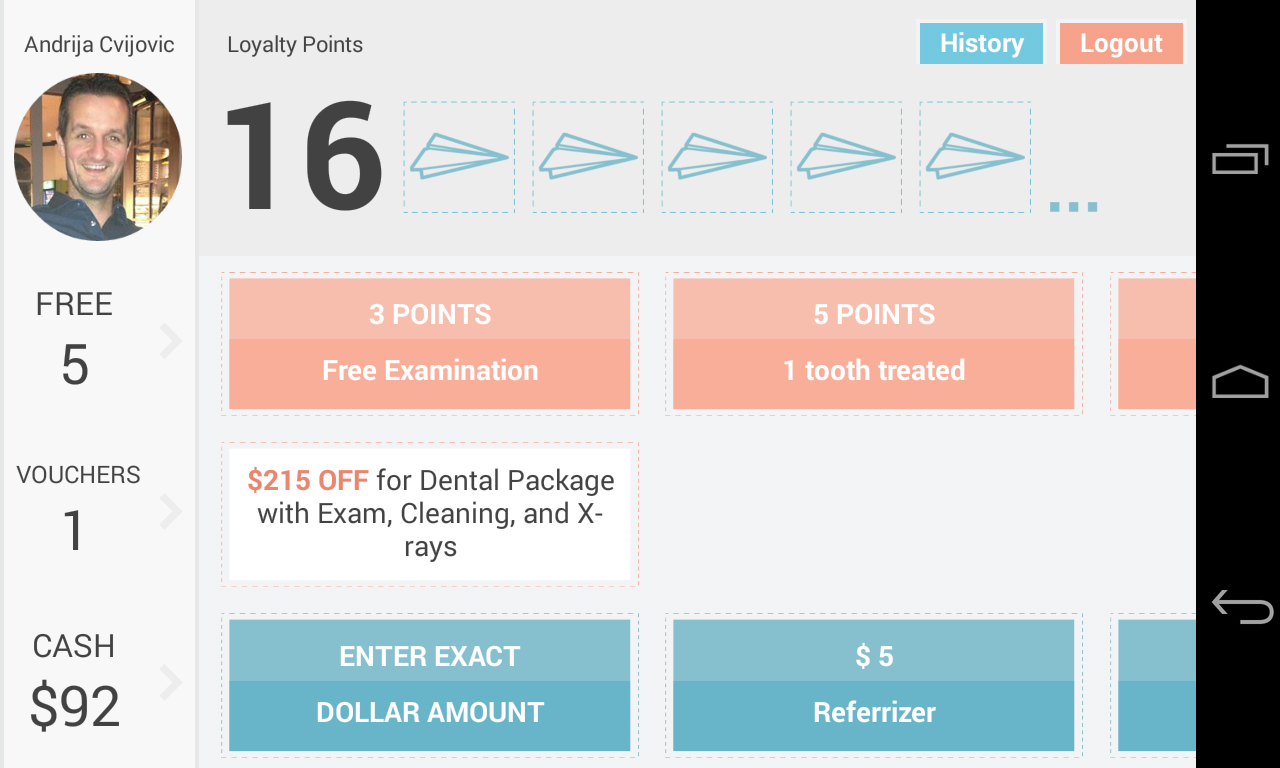Screen dimensions: 1280x768
Task: Expand the VOUCHERS section chevron
Action: click(171, 513)
